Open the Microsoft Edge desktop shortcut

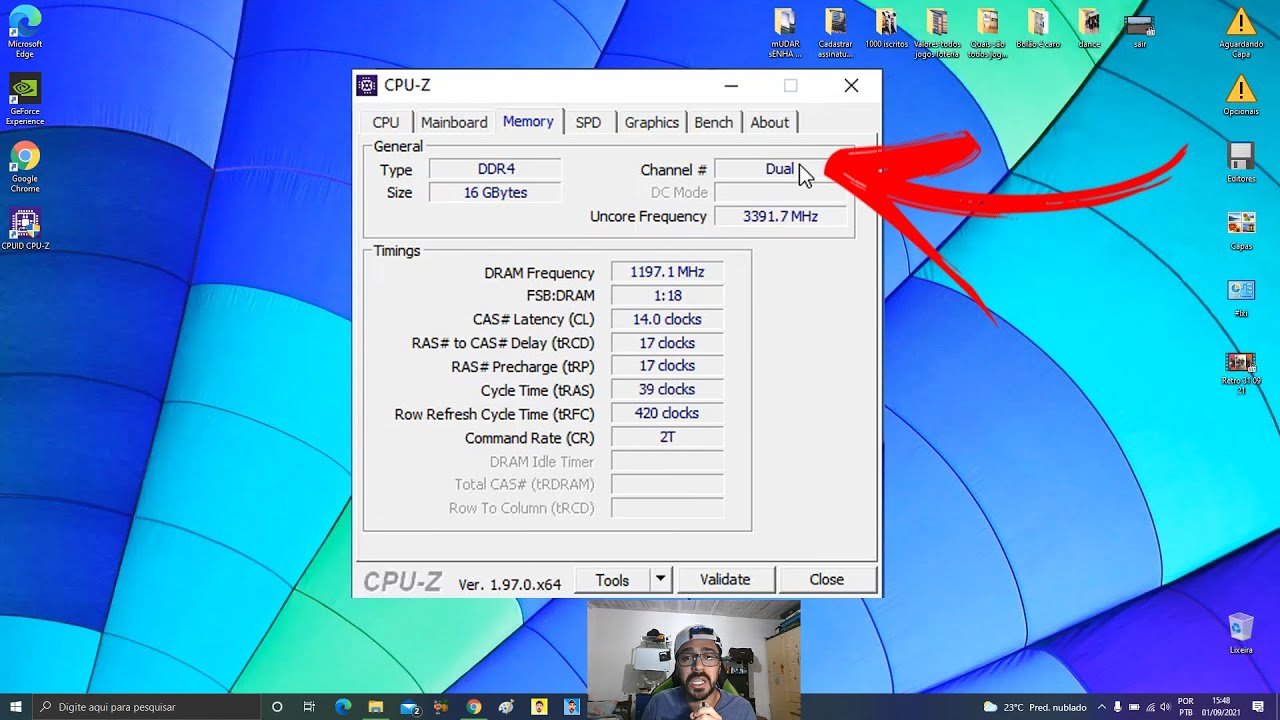point(25,31)
